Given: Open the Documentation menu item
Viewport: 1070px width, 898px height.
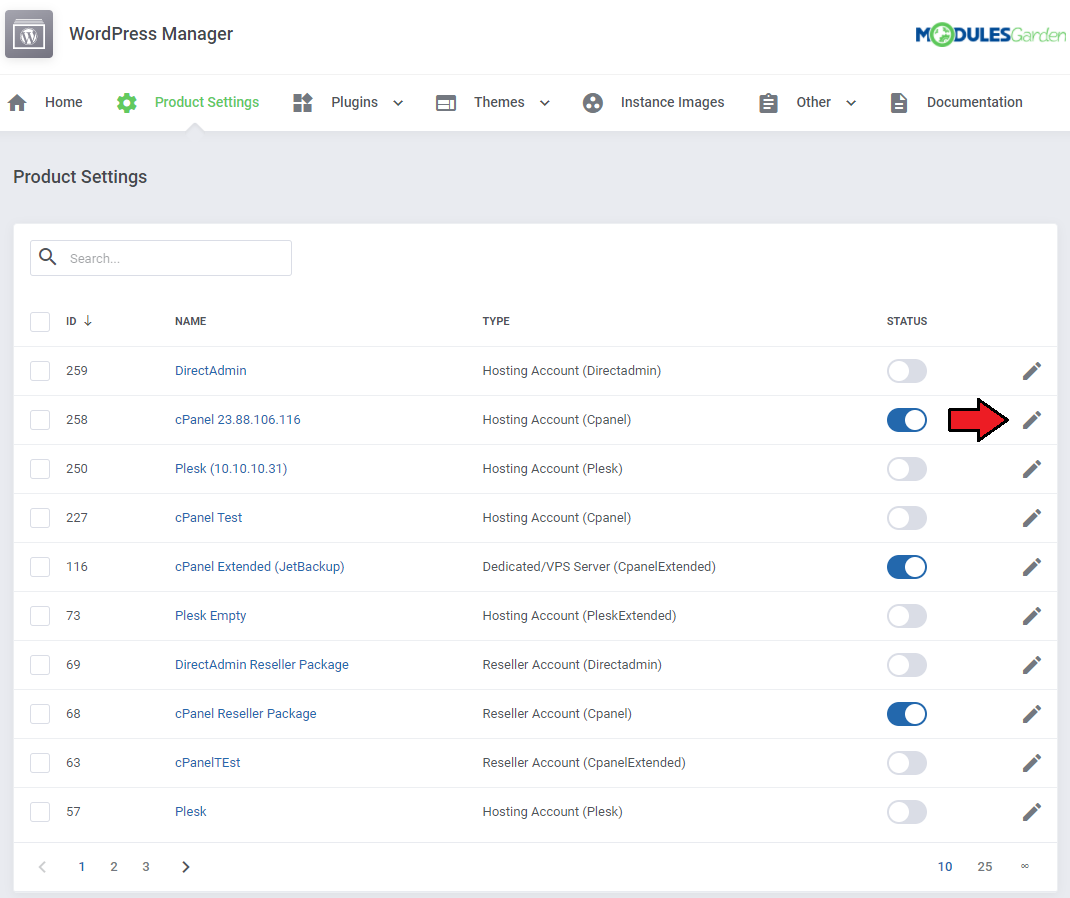Looking at the screenshot, I should [974, 102].
